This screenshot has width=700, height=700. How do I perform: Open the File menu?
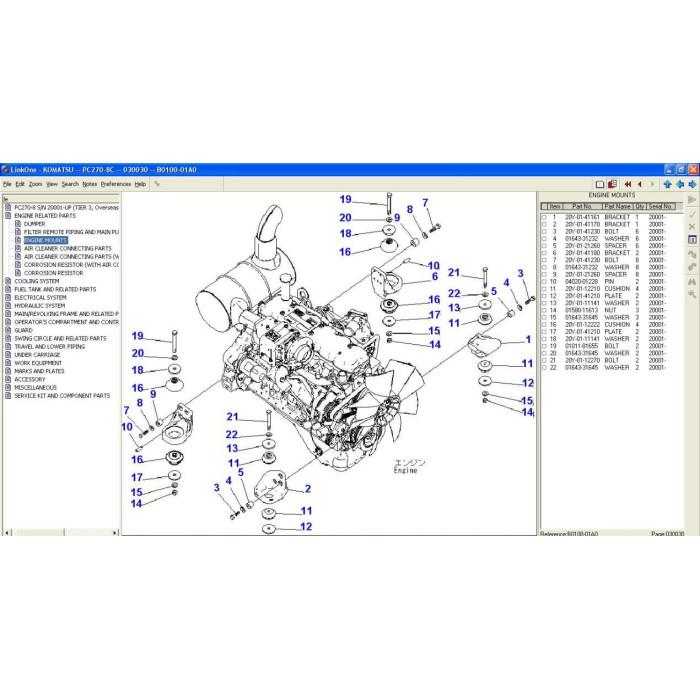tap(7, 184)
